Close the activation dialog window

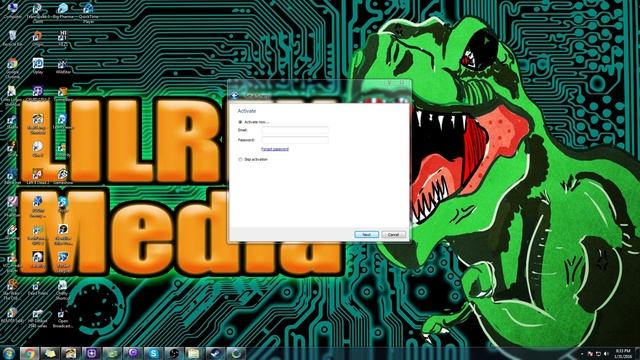(x=402, y=83)
